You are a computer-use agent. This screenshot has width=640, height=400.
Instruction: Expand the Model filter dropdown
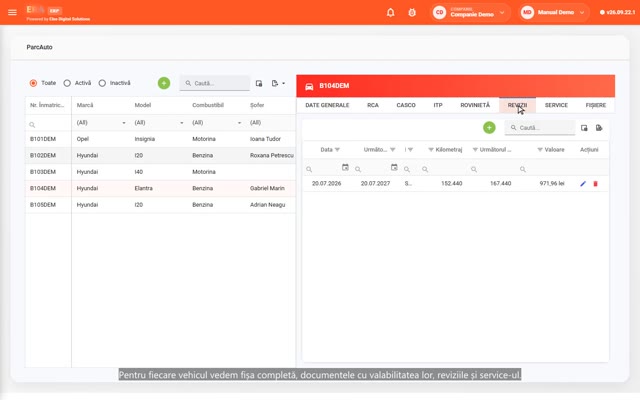[182, 123]
